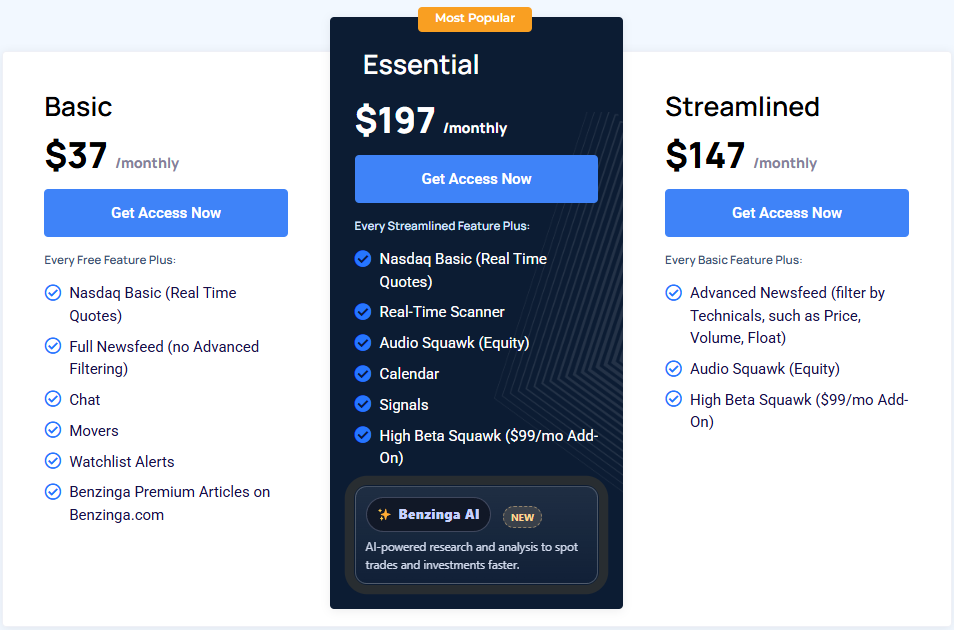Click Basic plan's Get Access Now button
The width and height of the screenshot is (954, 630).
tap(166, 213)
